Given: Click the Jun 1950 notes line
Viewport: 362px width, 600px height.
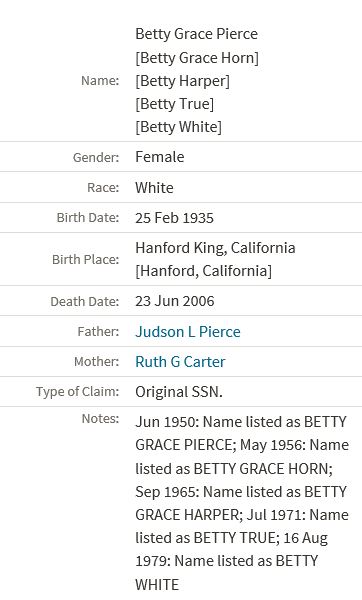Looking at the screenshot, I should [241, 422].
